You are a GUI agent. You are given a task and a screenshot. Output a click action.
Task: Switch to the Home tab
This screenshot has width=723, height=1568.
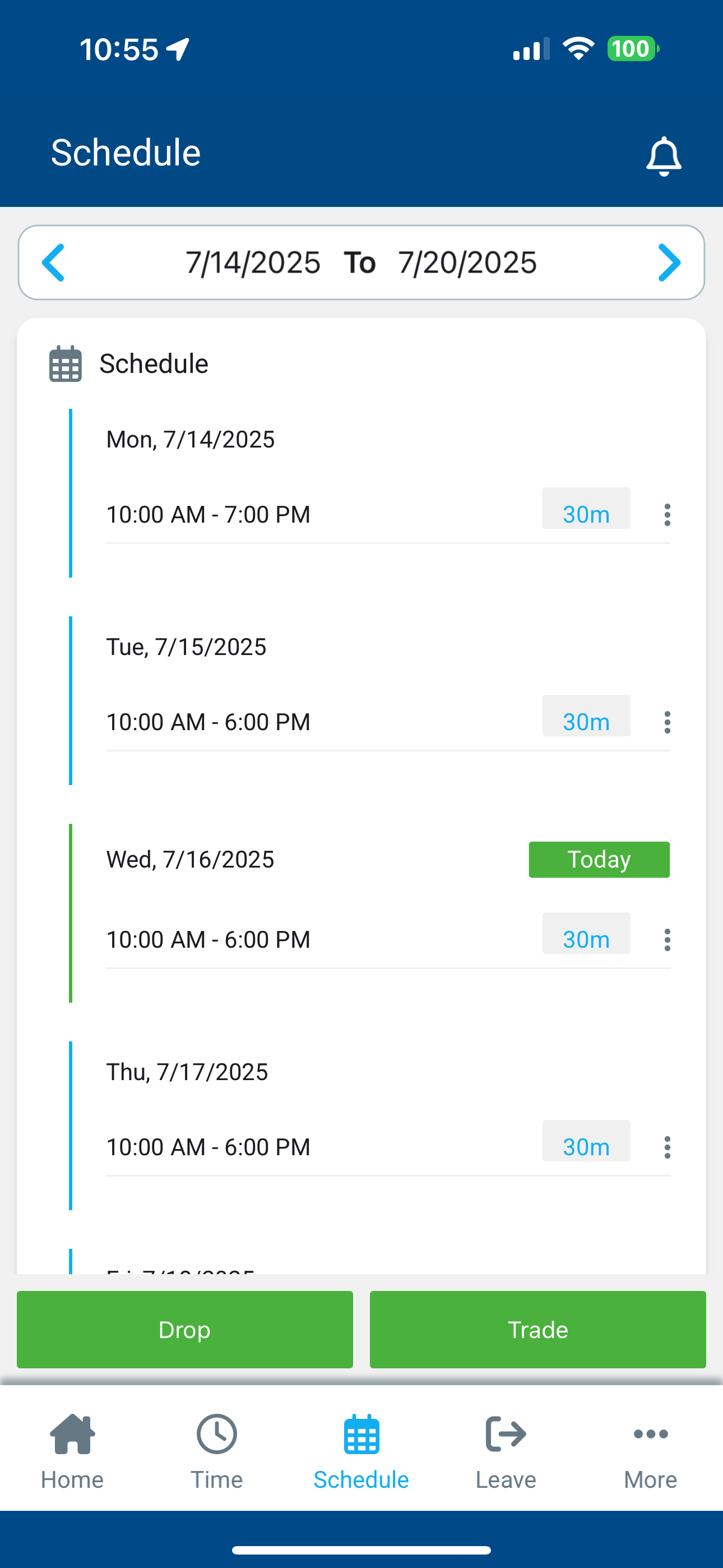click(72, 1451)
